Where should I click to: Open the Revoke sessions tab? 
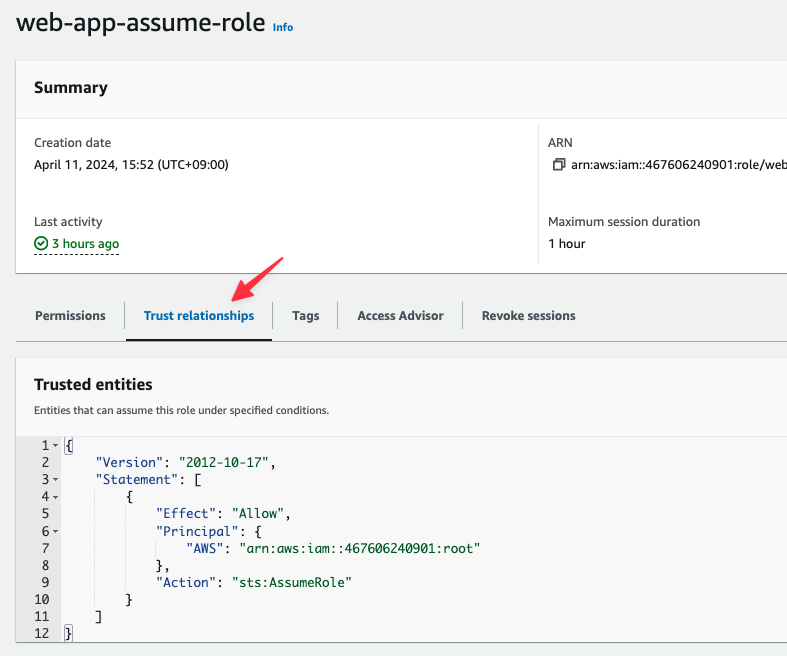tap(528, 316)
